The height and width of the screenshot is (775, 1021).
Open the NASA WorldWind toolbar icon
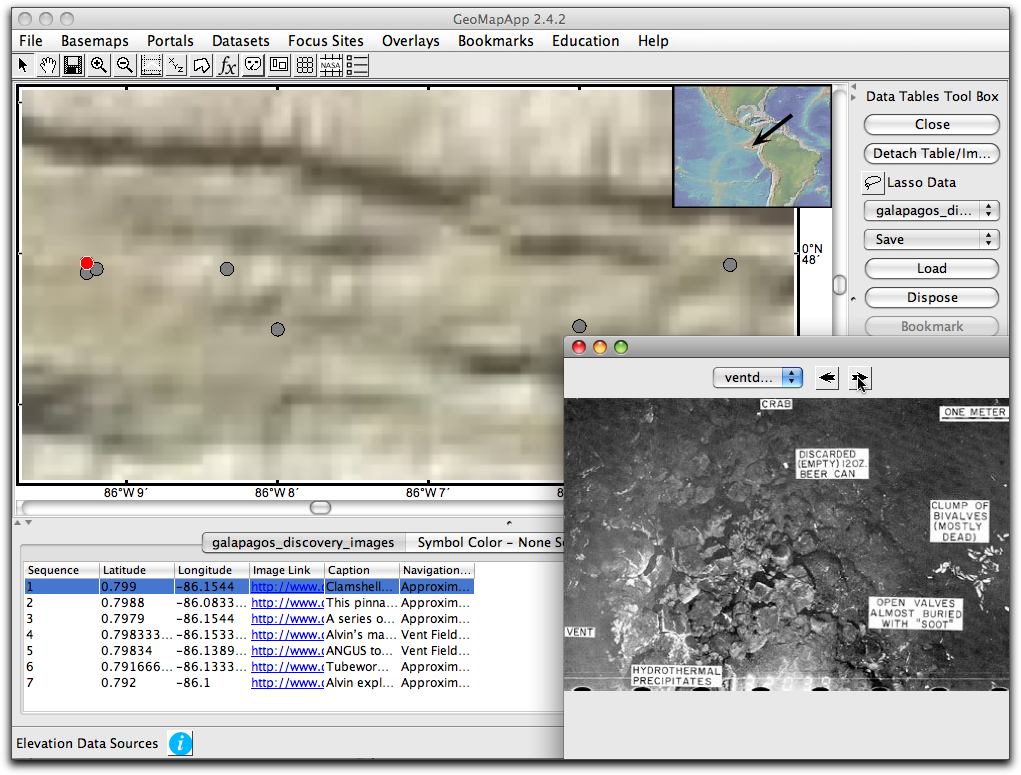tap(332, 64)
